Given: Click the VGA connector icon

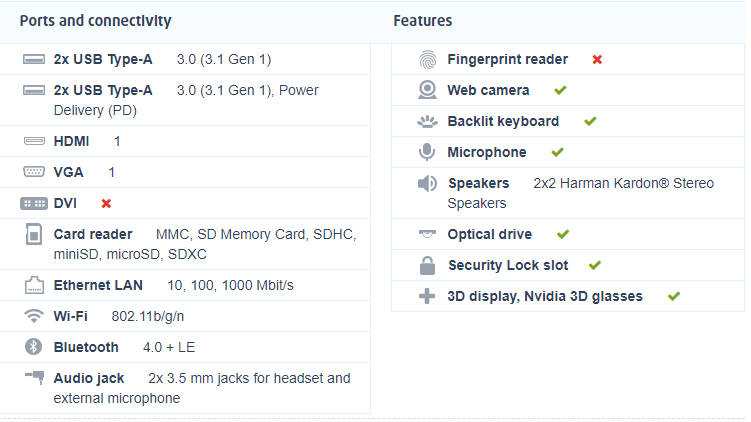Looking at the screenshot, I should (34, 172).
